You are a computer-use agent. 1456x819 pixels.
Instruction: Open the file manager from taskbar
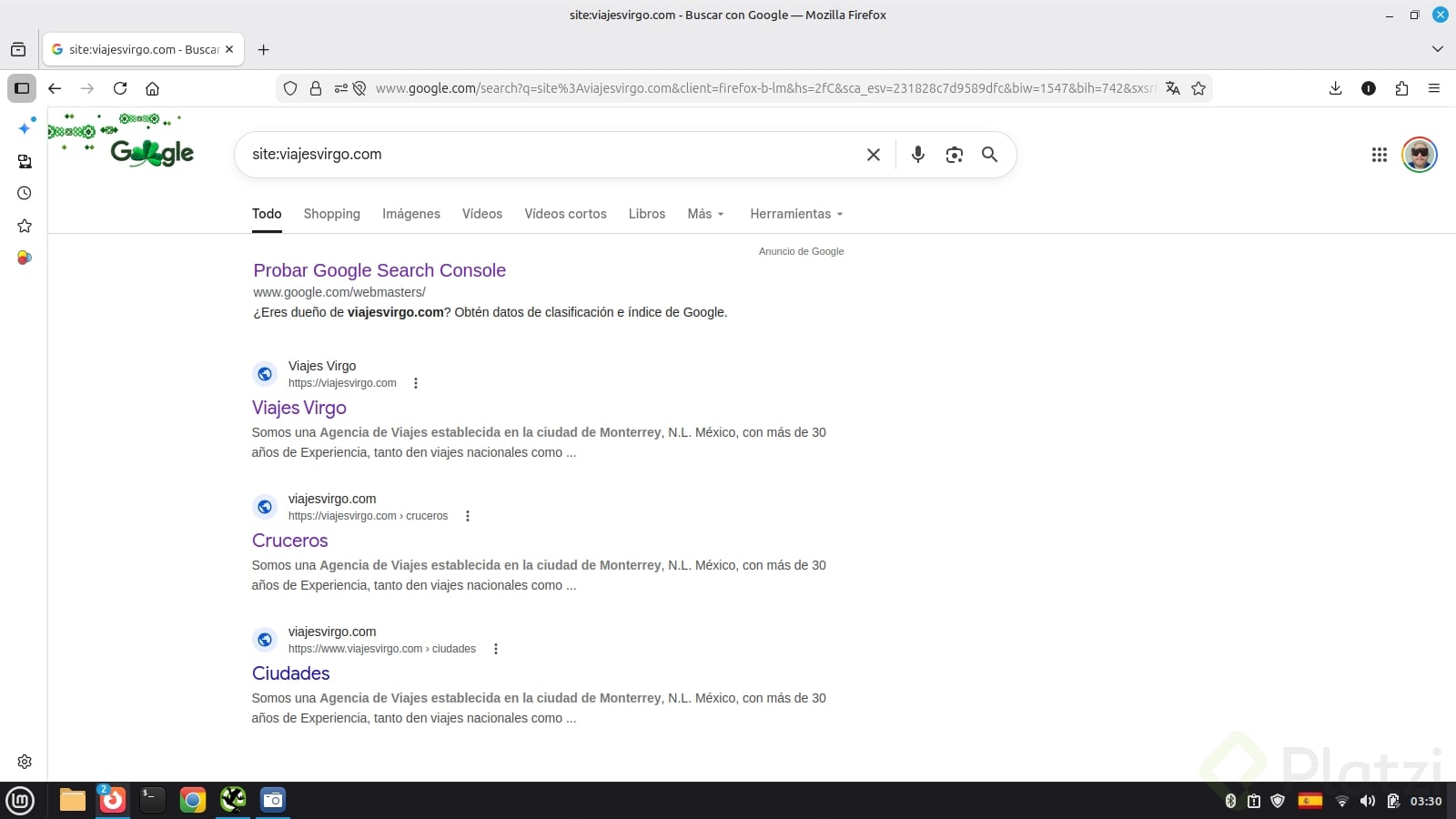pos(73,801)
